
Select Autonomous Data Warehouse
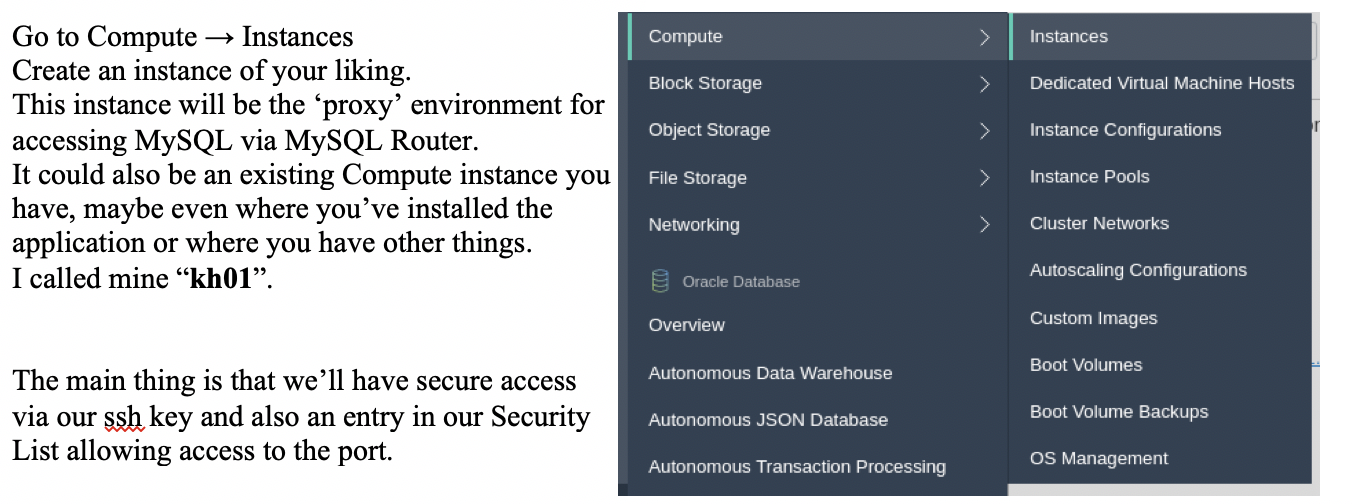tap(770, 373)
